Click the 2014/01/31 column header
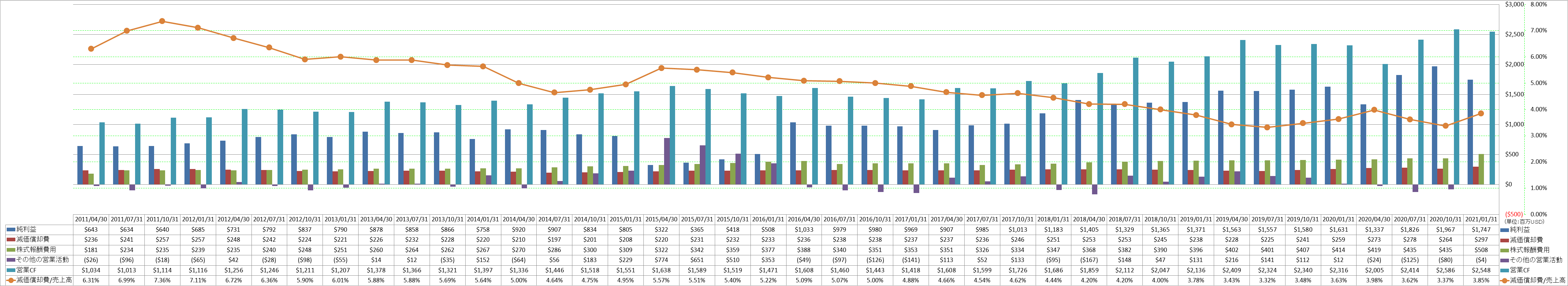1568x286 pixels. coord(483,219)
